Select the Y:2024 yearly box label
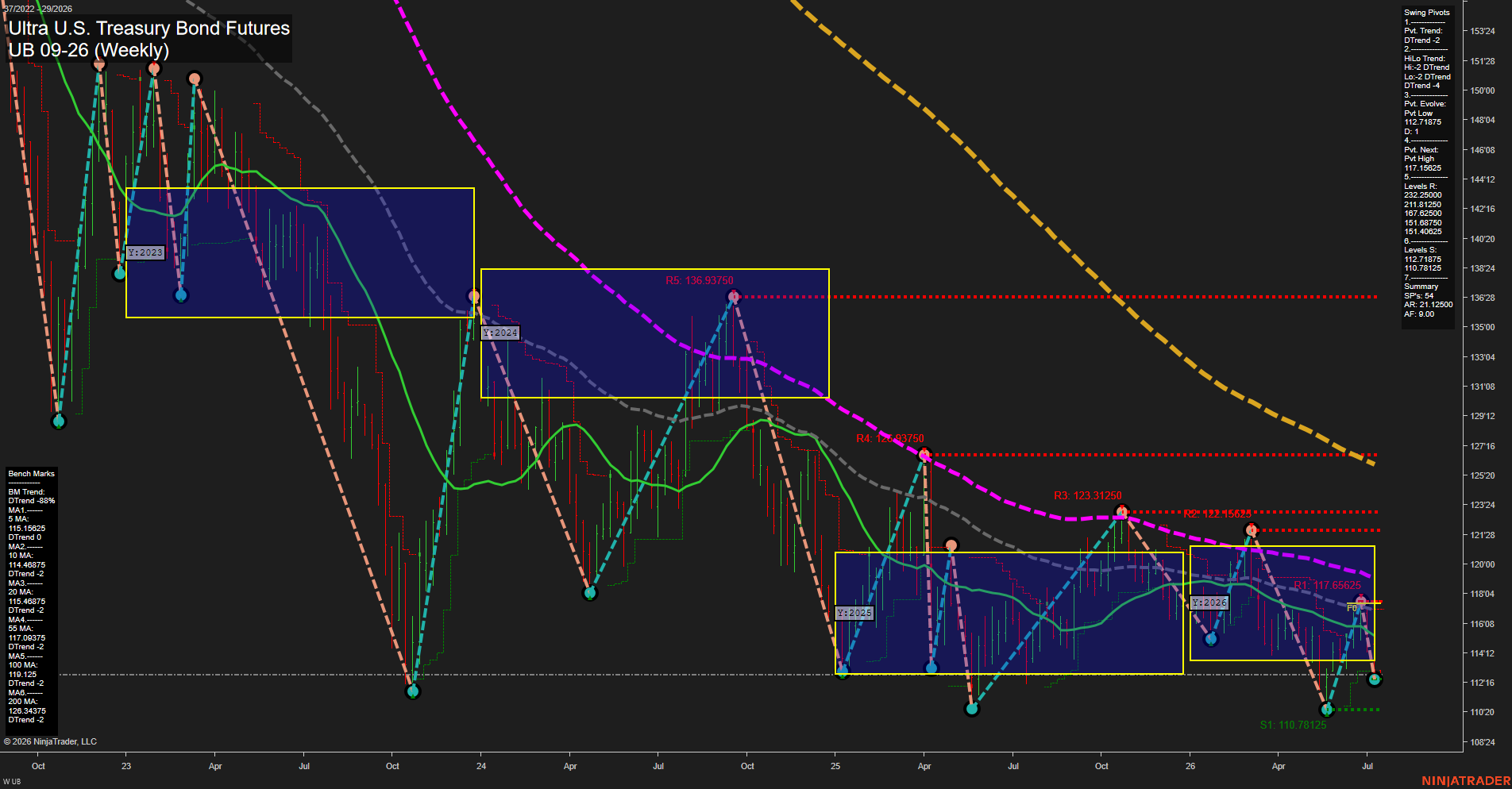Viewport: 1512px width, 789px height. [x=501, y=333]
